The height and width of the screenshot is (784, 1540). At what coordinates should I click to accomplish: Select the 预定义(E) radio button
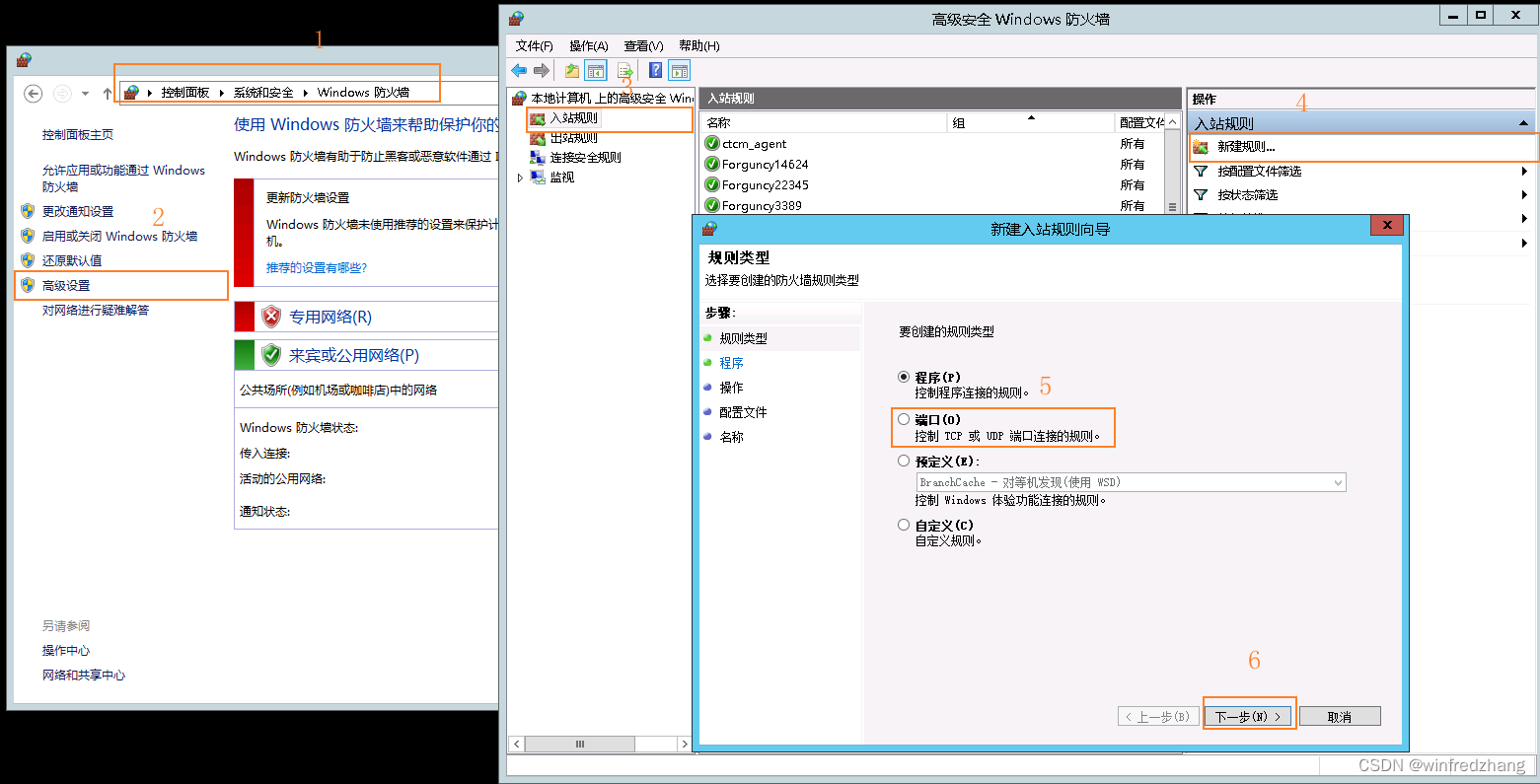coord(904,461)
